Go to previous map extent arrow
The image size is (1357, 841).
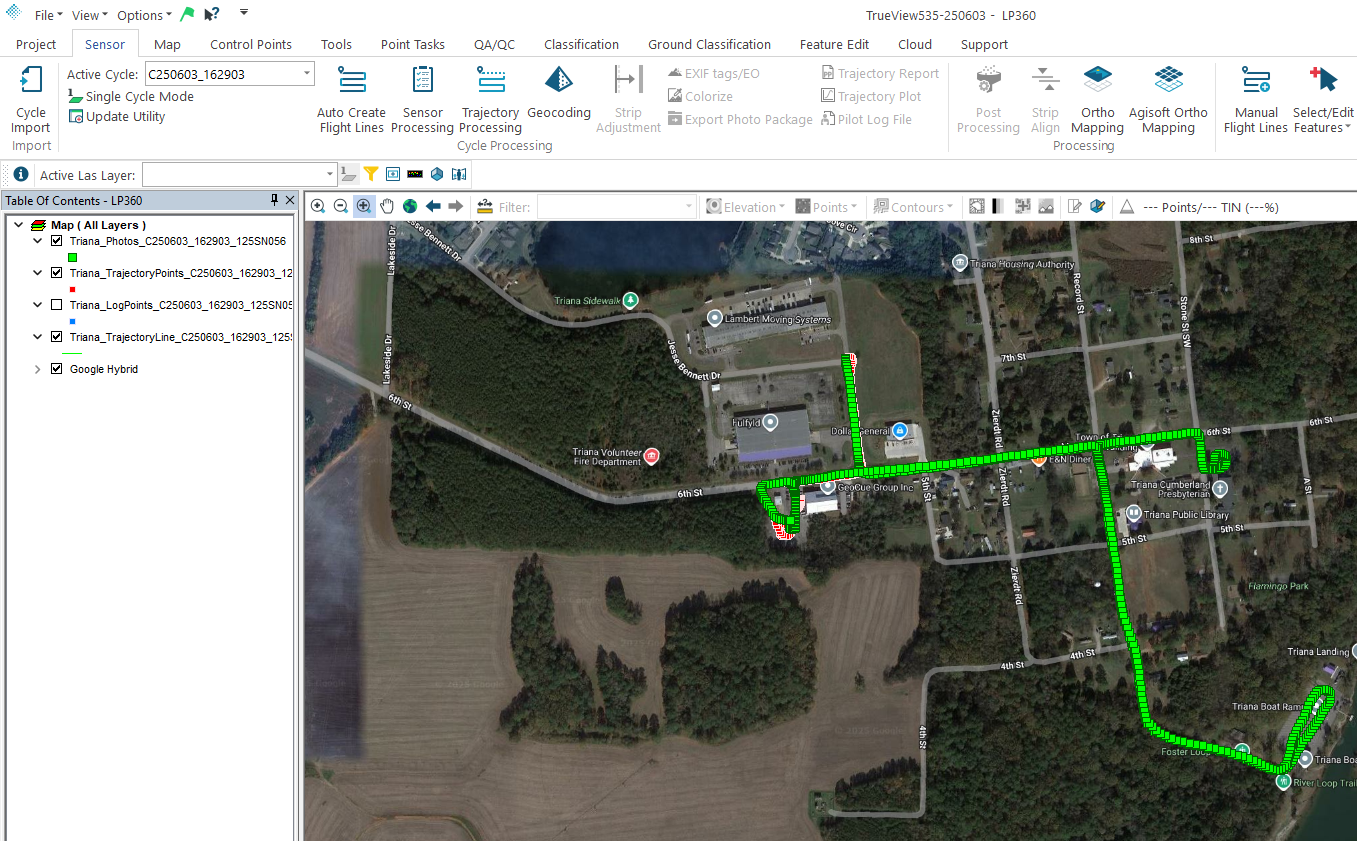coord(433,206)
